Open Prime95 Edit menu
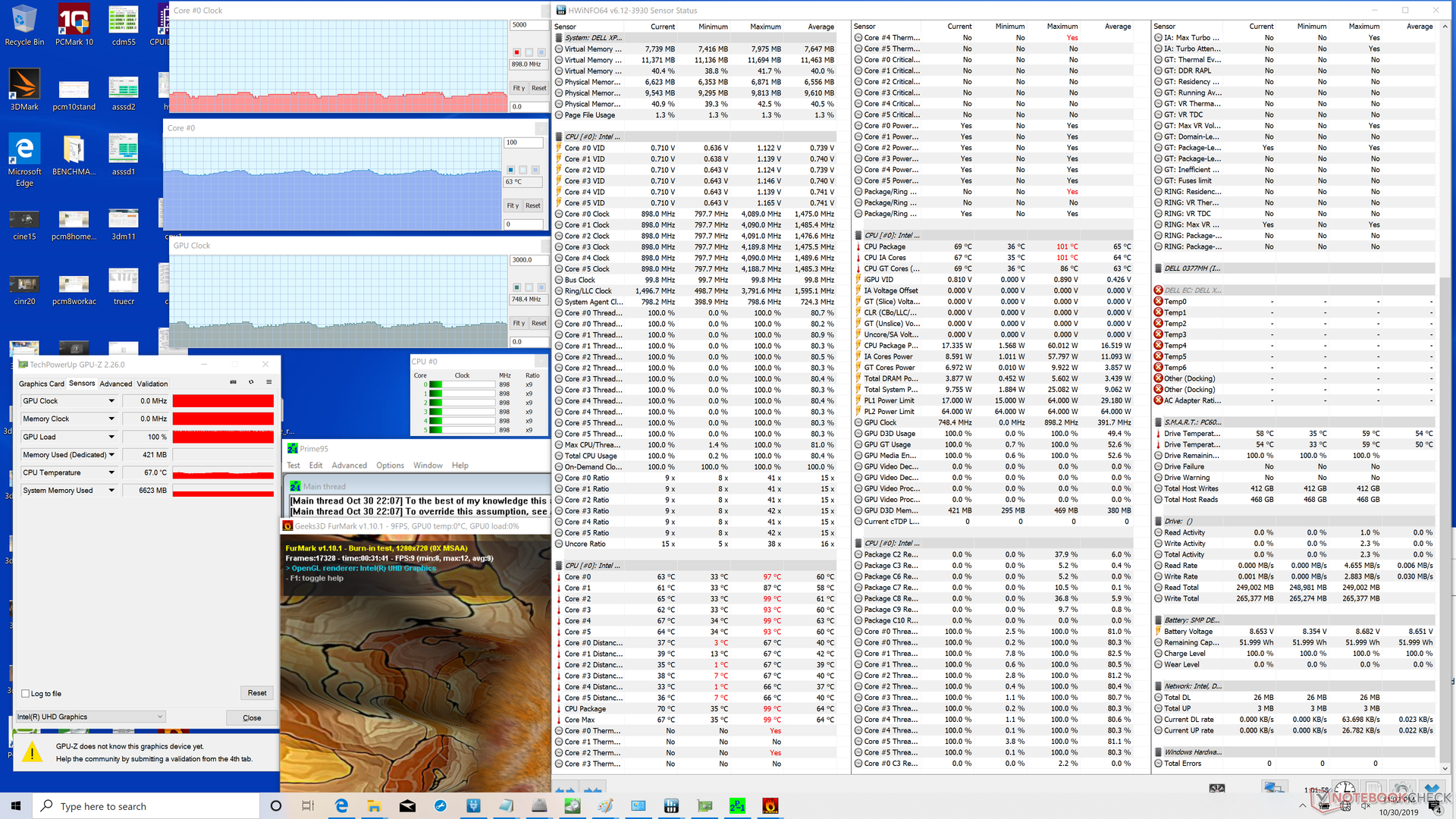The height and width of the screenshot is (819, 1456). (x=315, y=466)
